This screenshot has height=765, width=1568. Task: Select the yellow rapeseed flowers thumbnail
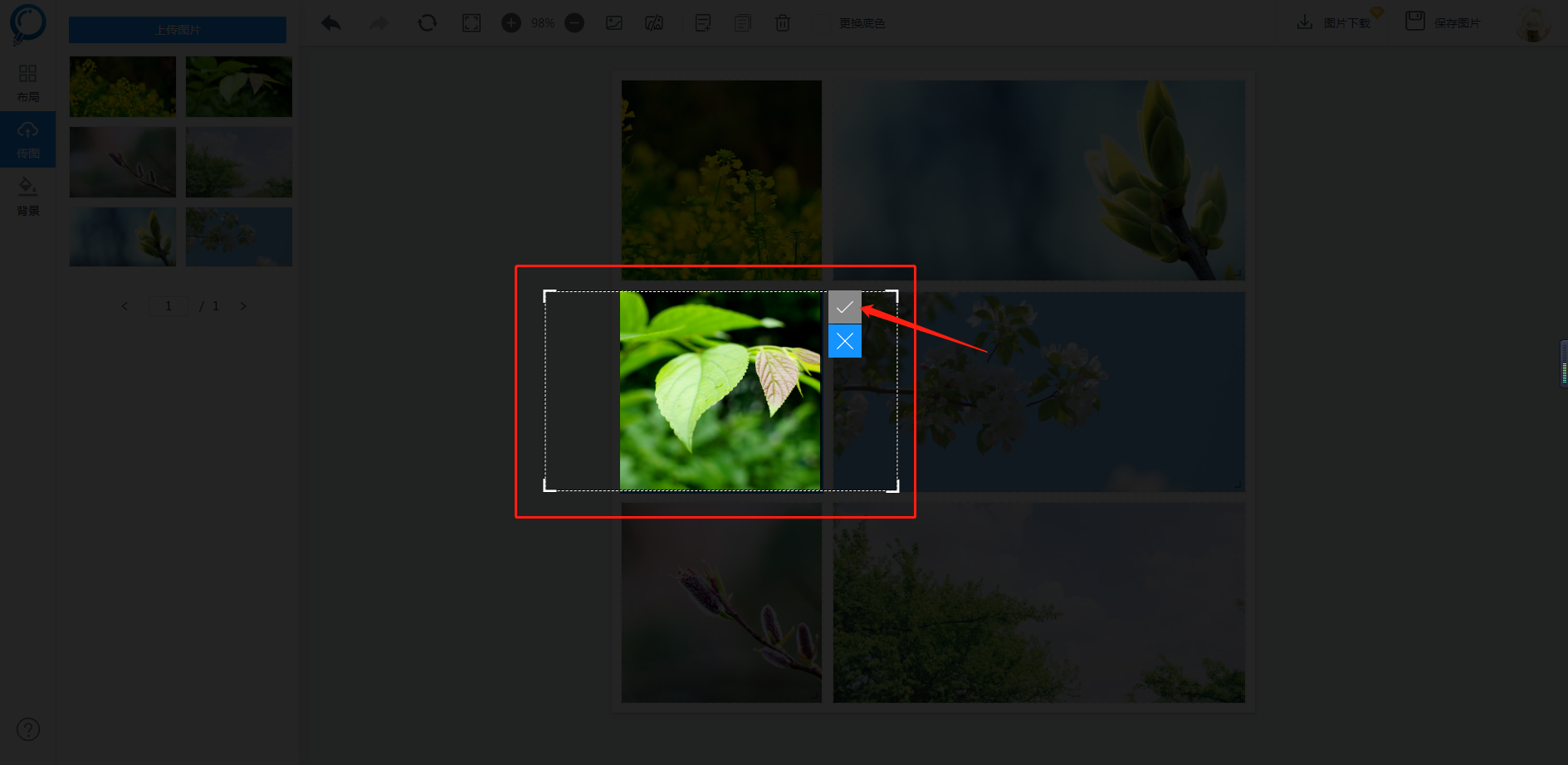[x=123, y=86]
